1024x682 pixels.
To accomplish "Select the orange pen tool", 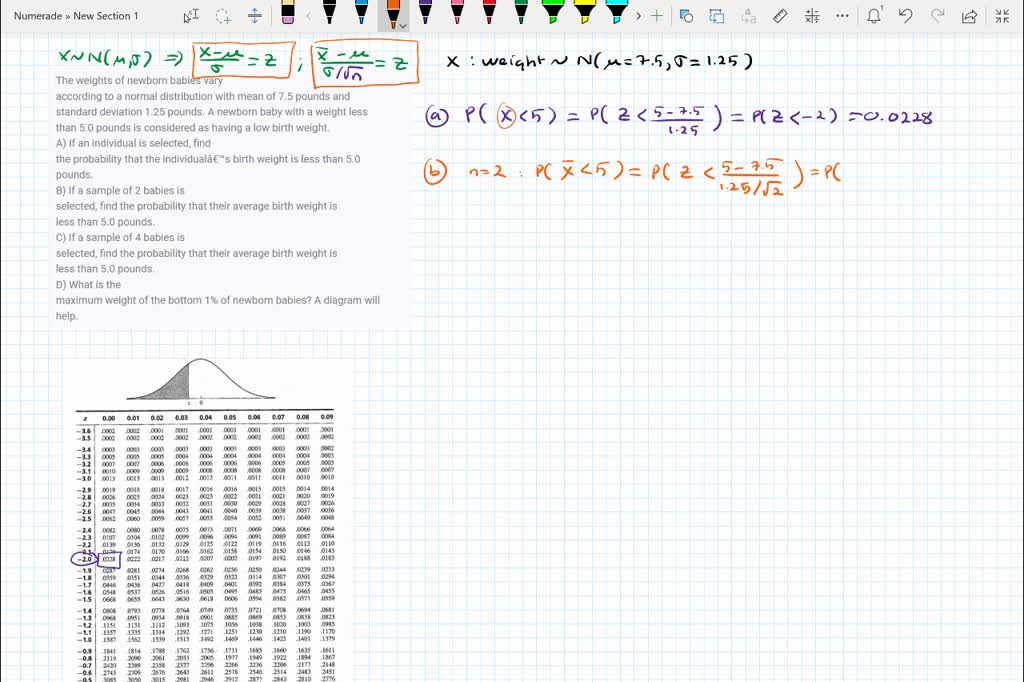I will [395, 15].
